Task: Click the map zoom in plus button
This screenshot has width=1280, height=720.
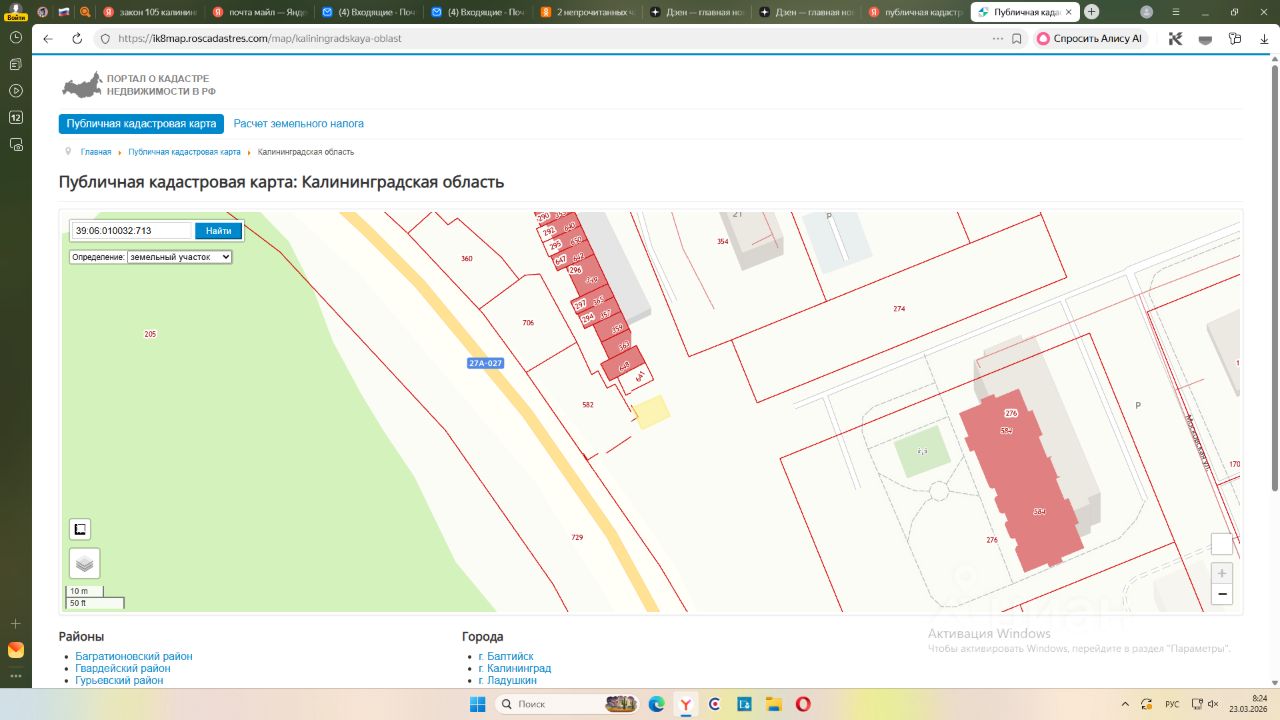Action: (x=1221, y=574)
